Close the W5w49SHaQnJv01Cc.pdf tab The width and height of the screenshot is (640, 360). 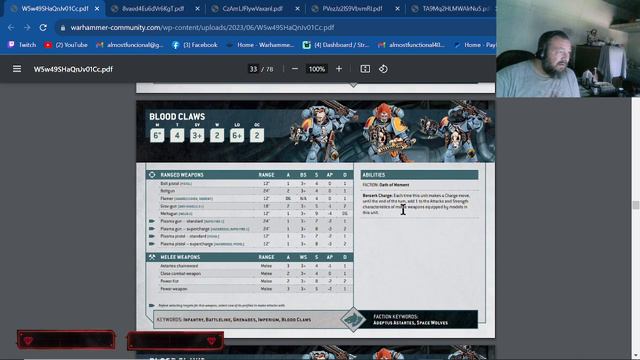click(x=97, y=9)
